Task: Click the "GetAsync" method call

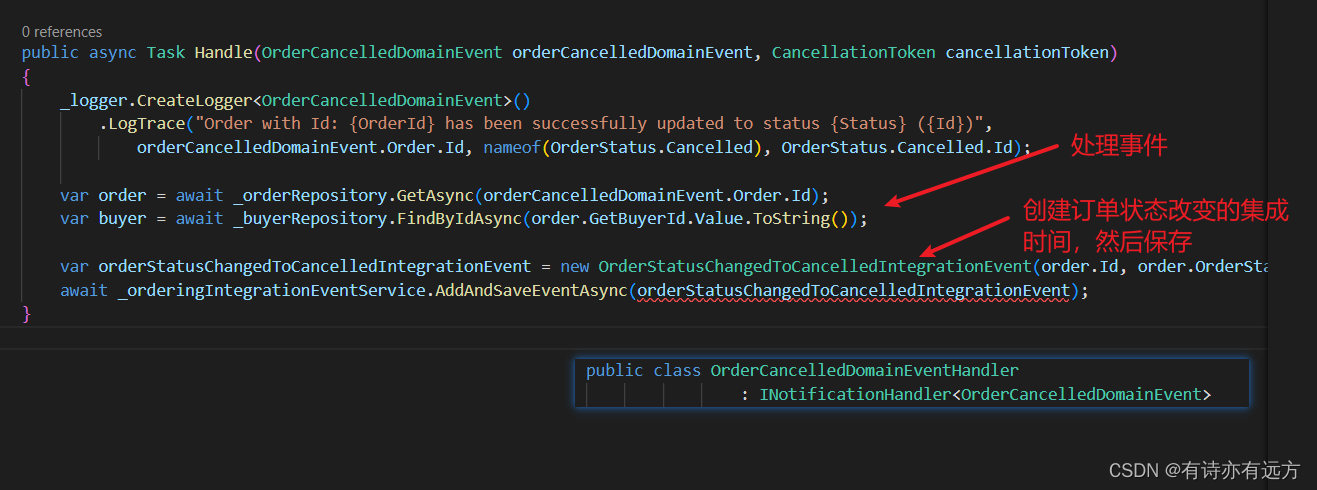Action: [436, 195]
